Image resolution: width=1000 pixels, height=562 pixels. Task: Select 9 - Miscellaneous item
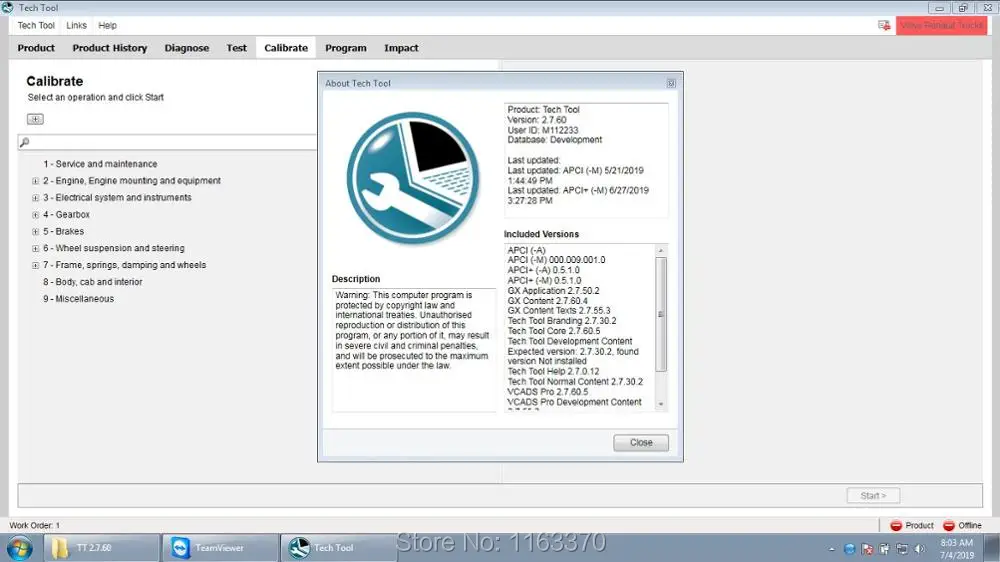coord(78,299)
